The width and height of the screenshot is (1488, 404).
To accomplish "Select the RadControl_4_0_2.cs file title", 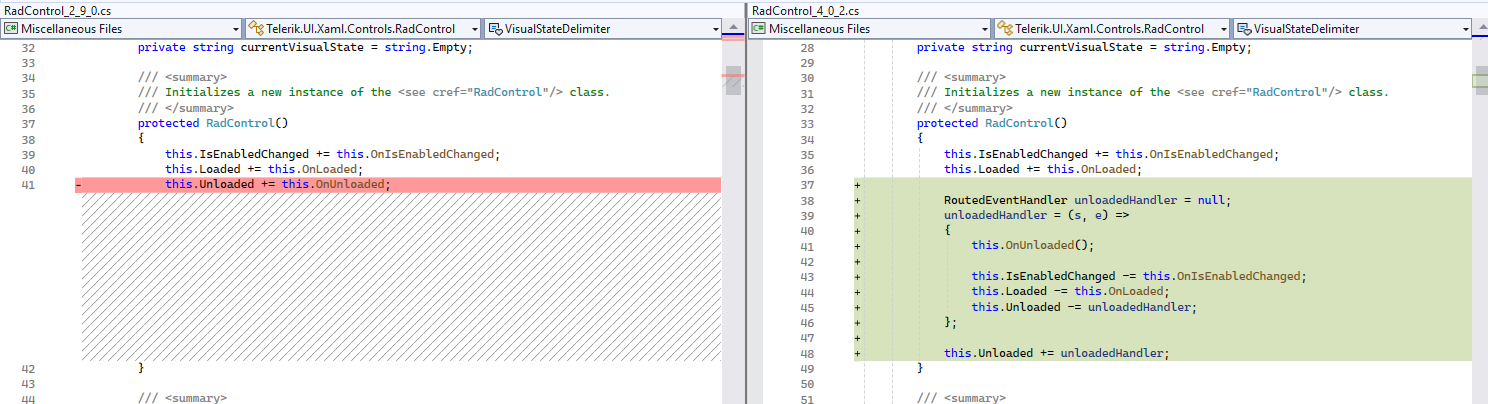I will 805,10.
